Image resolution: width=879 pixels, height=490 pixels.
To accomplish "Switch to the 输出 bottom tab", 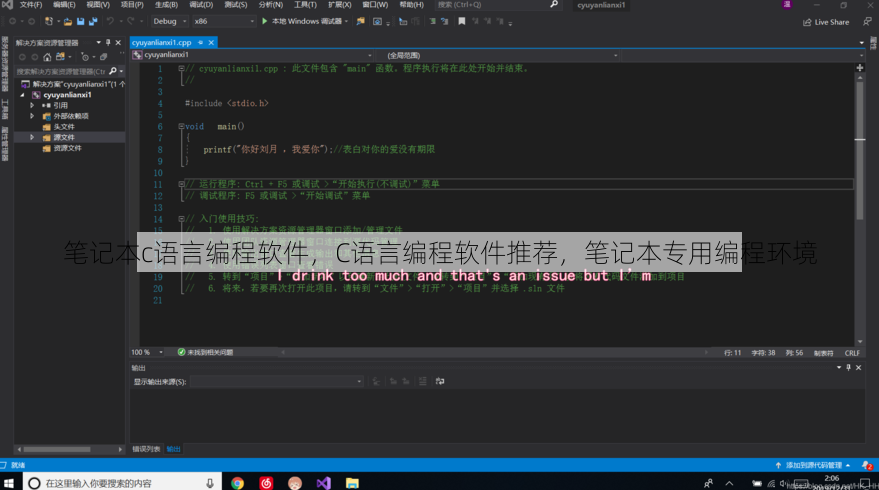I will pos(174,449).
